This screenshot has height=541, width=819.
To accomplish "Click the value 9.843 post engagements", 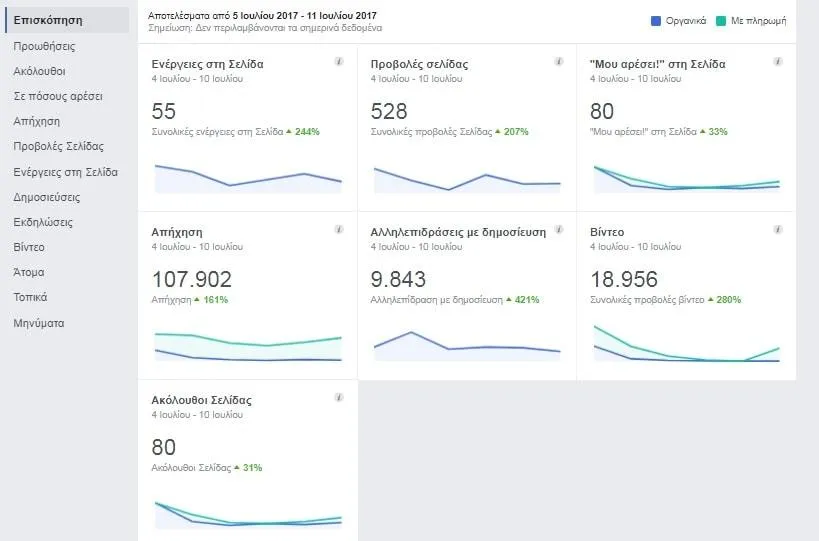I will [x=398, y=279].
